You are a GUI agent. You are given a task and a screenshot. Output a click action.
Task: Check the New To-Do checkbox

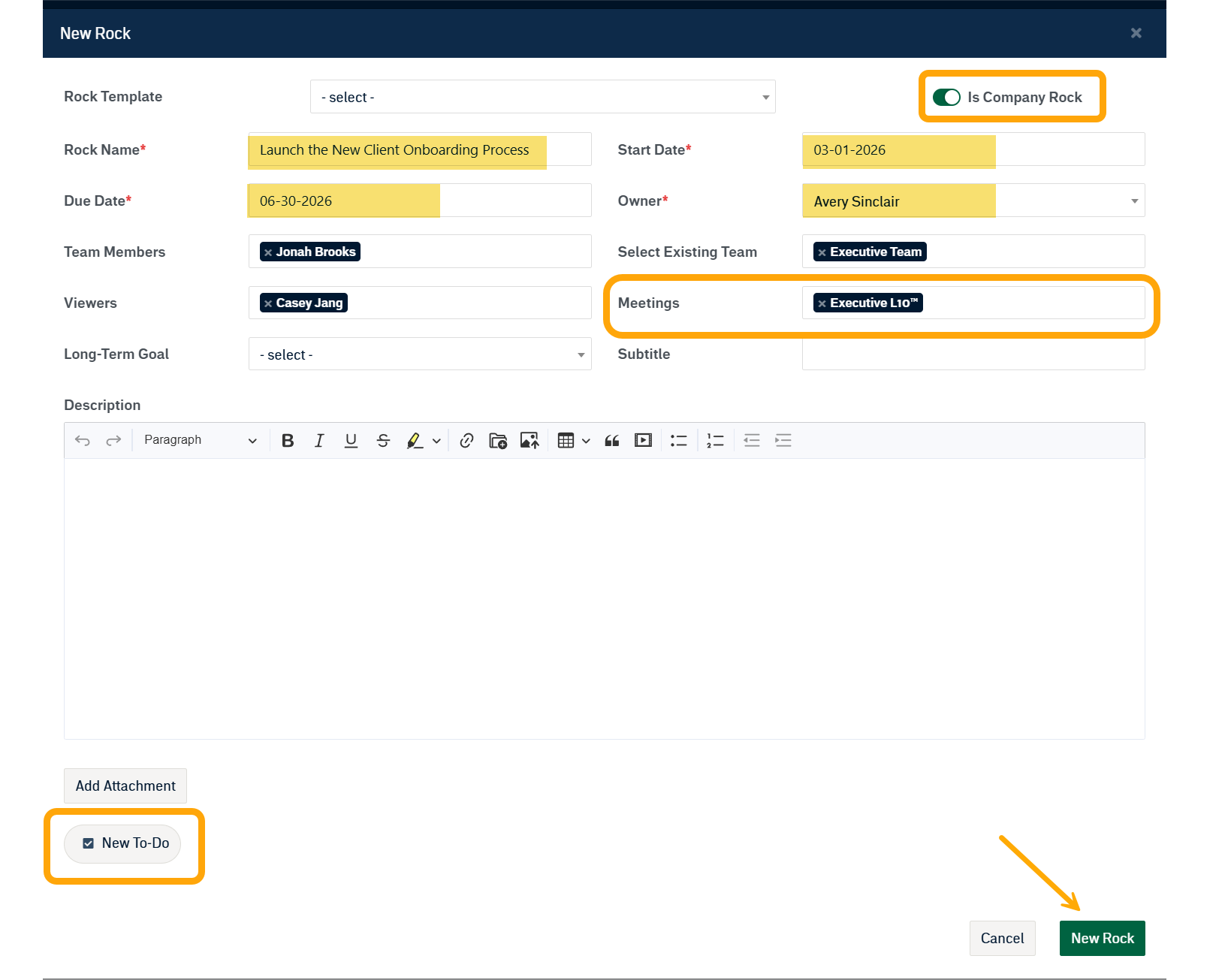click(x=89, y=843)
